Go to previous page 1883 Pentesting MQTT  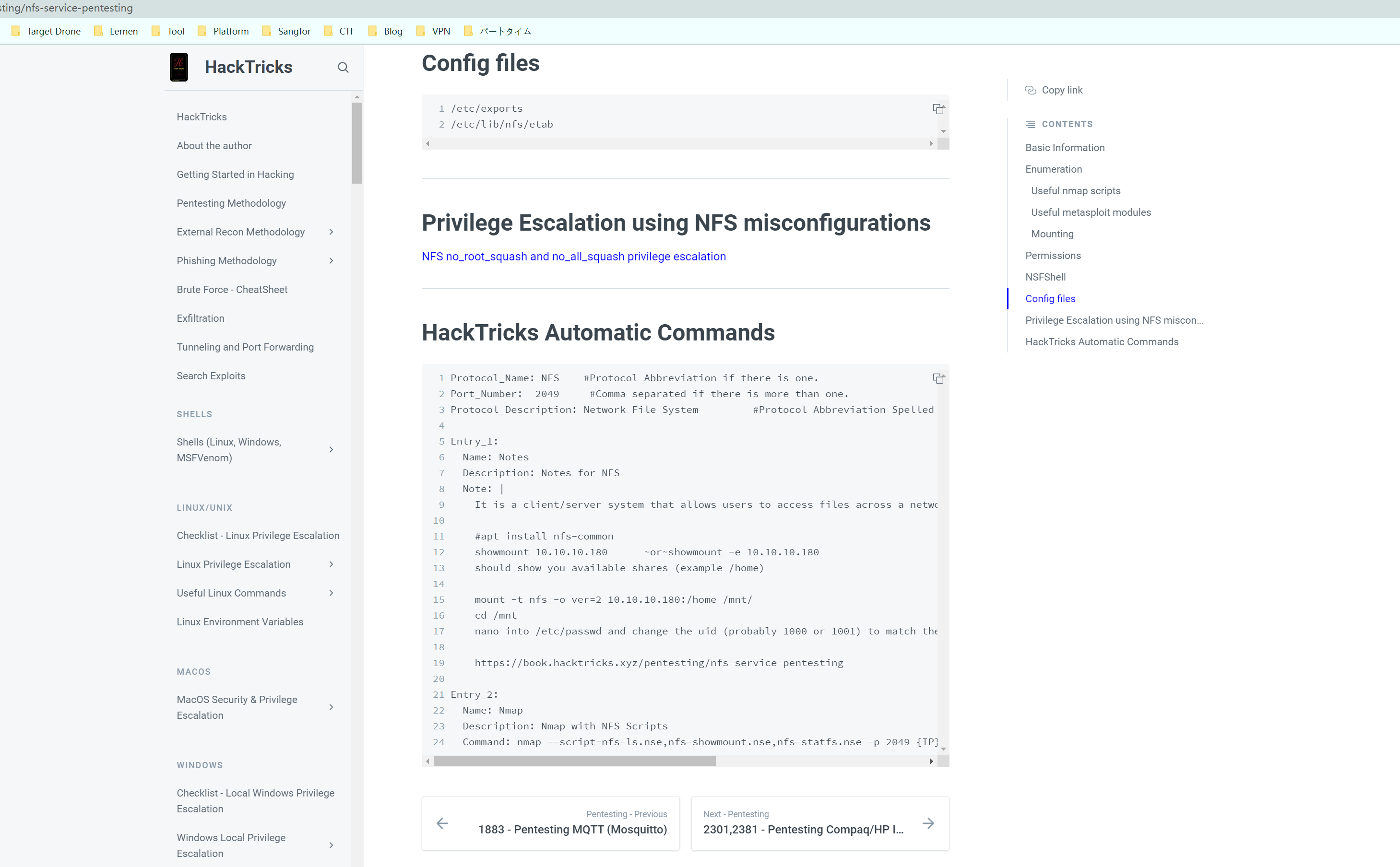(551, 823)
